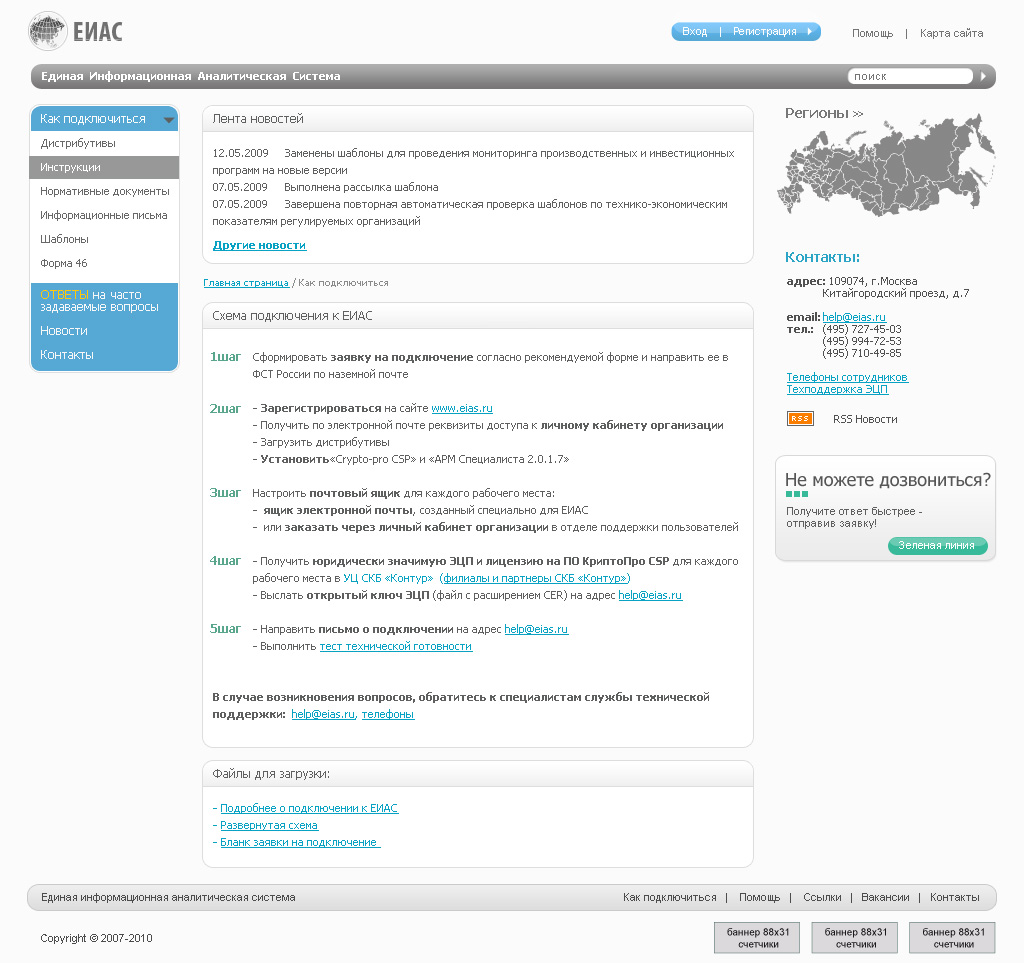This screenshot has height=963, width=1024.
Task: Open the Регионы >> map link
Action: click(824, 114)
